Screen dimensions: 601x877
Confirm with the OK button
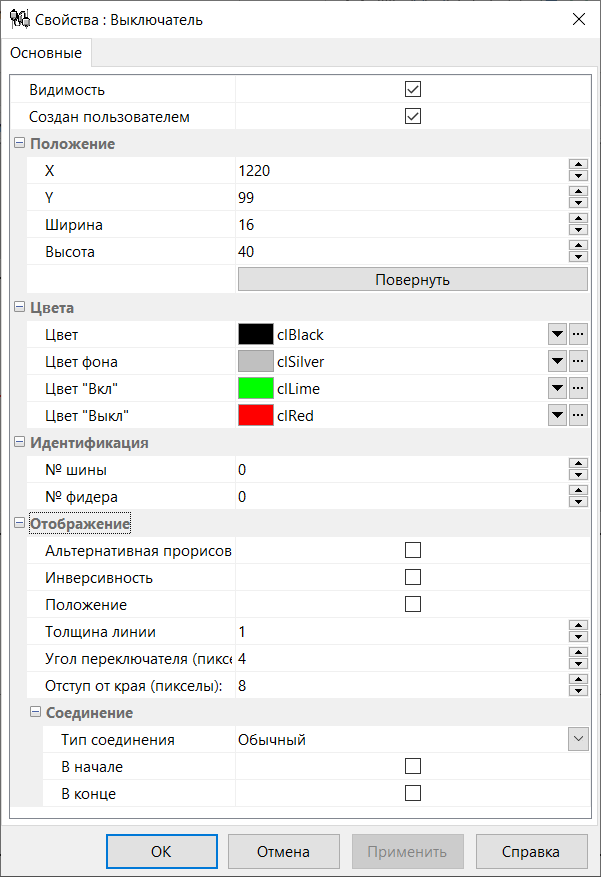(162, 851)
